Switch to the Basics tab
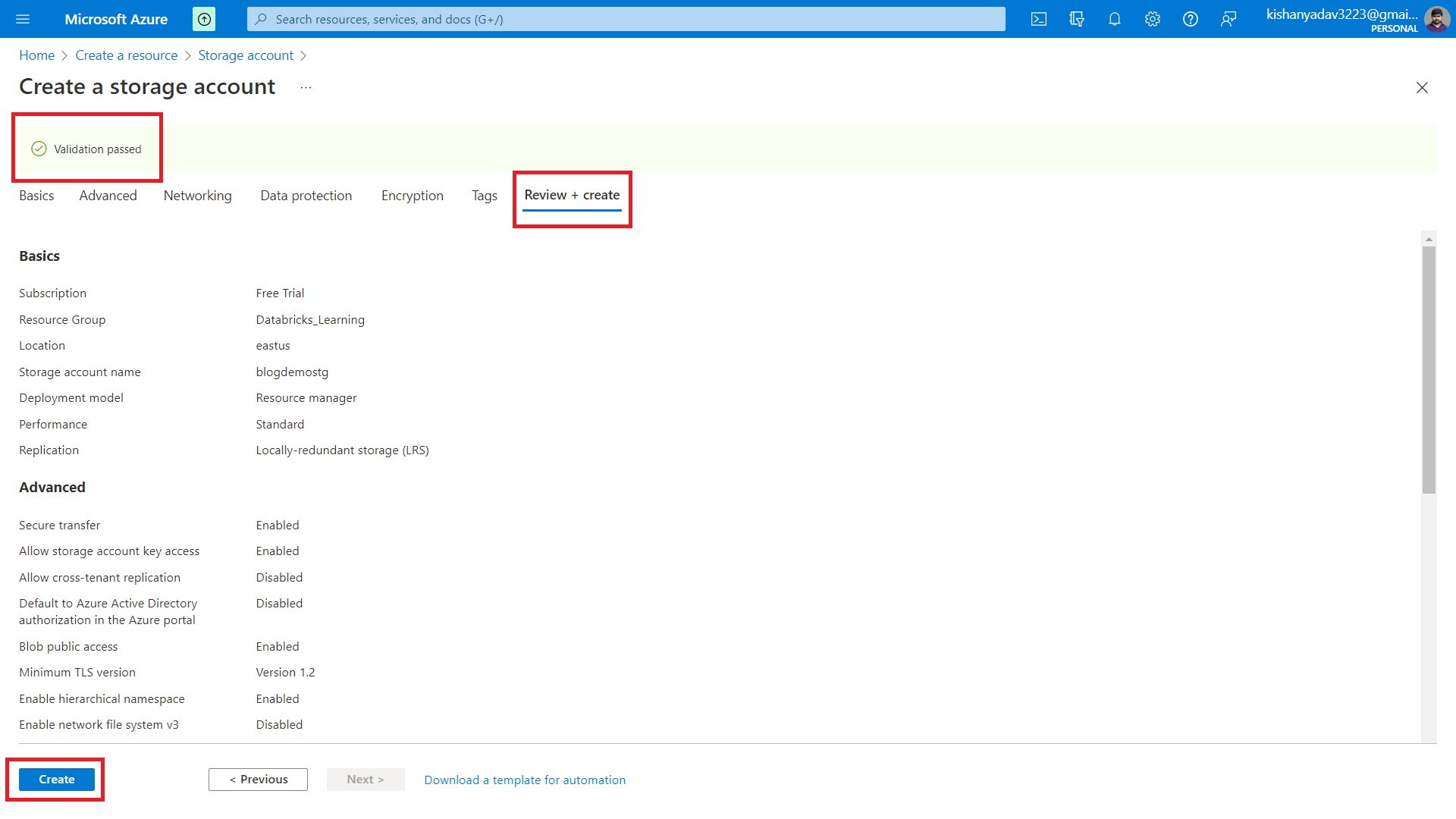This screenshot has height=819, width=1456. point(36,196)
